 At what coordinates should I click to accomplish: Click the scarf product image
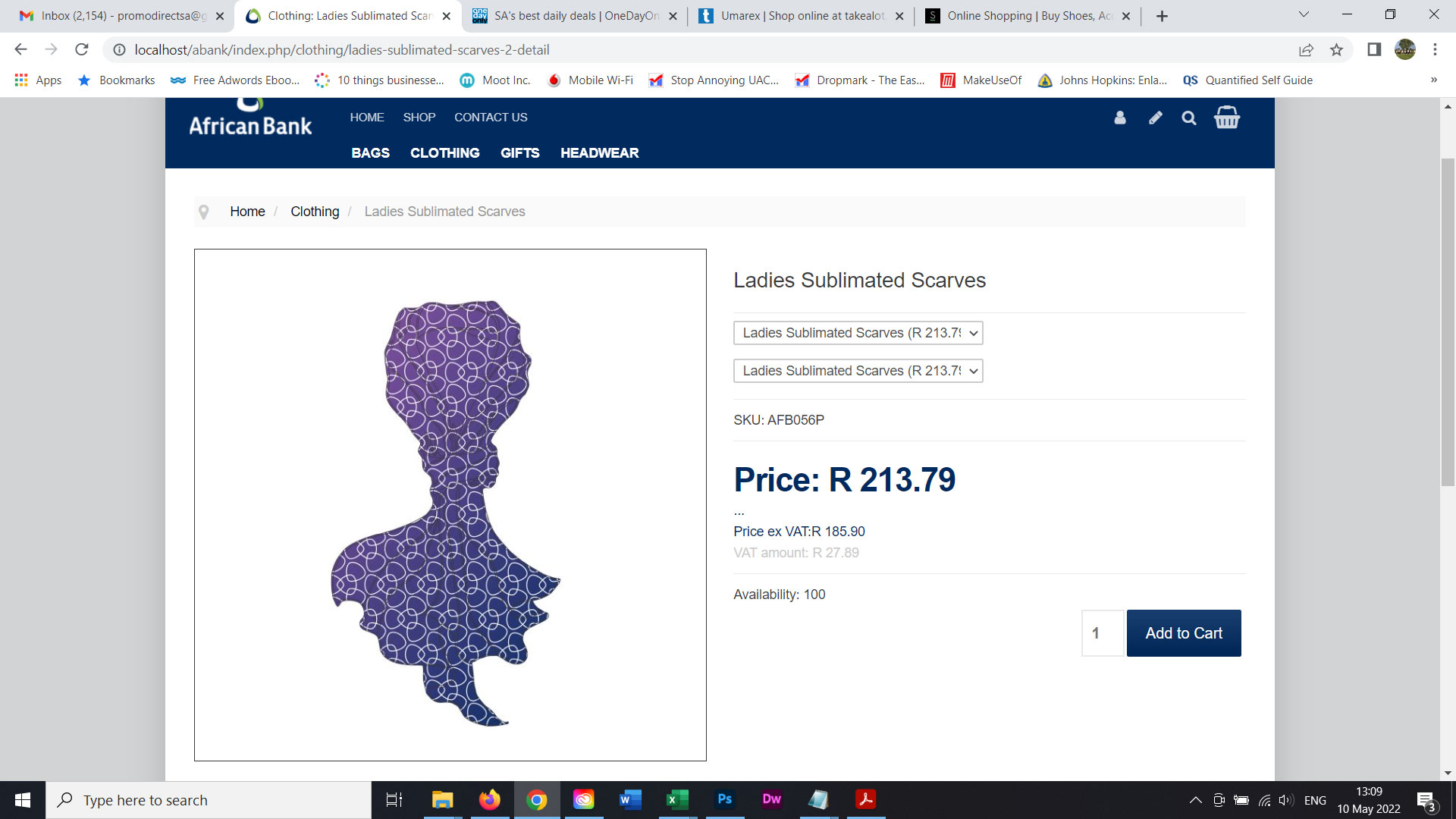pyautogui.click(x=450, y=505)
